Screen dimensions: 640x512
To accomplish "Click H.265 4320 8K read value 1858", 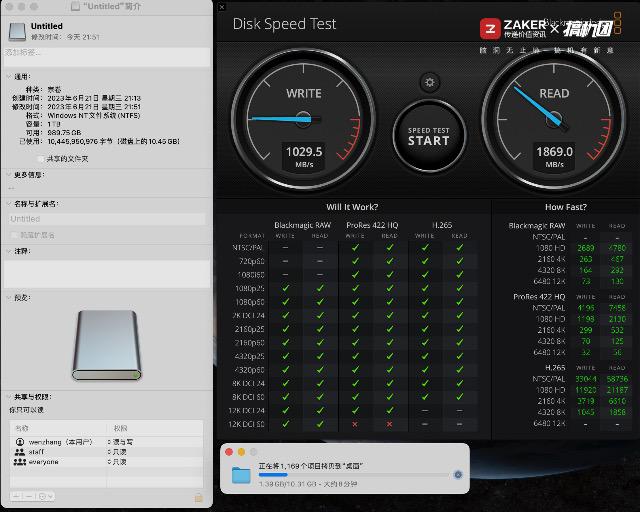I will click(x=617, y=412).
